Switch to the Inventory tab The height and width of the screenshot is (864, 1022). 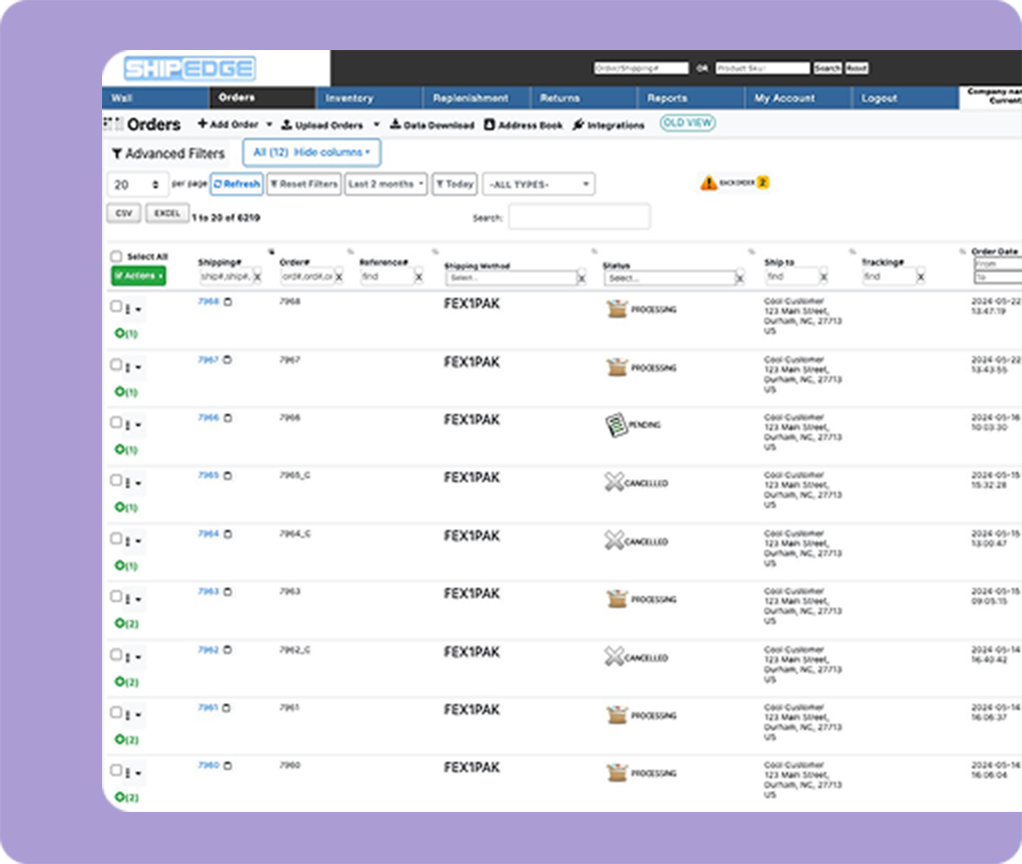point(349,98)
